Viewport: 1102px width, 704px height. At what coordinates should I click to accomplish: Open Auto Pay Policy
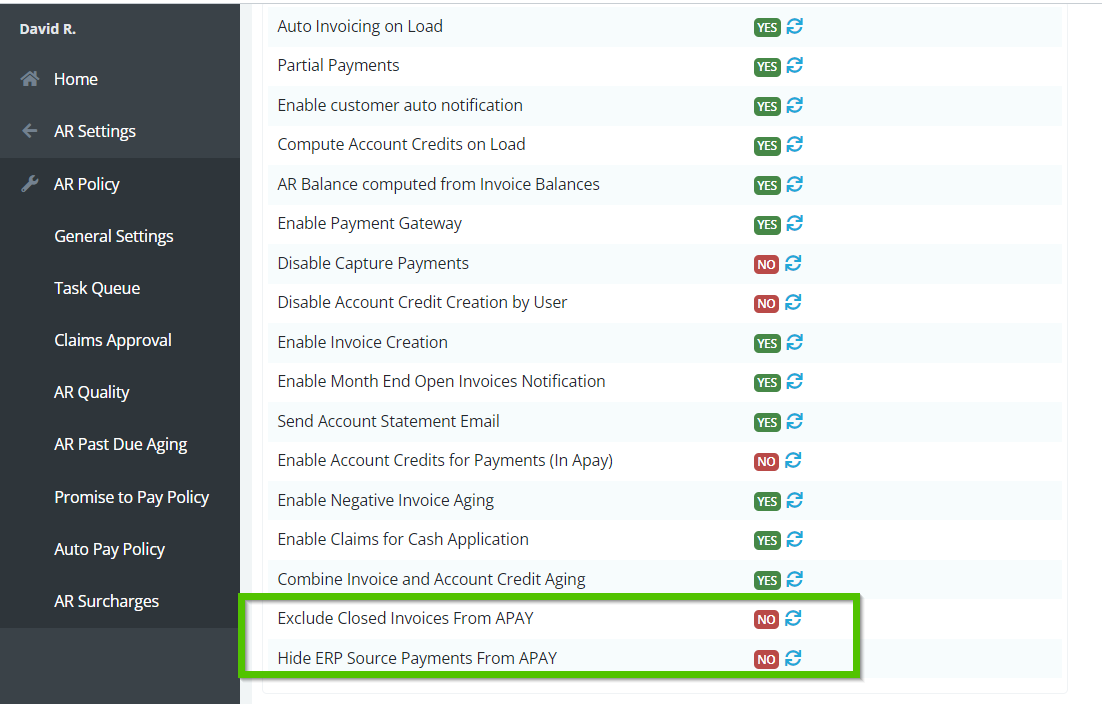click(109, 549)
